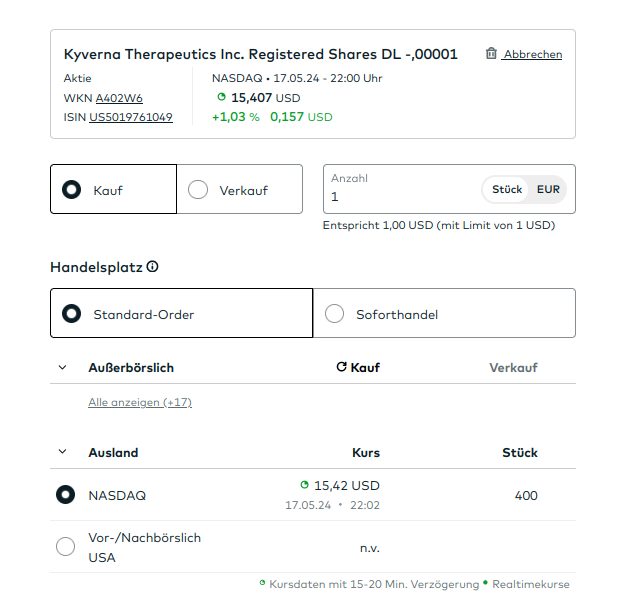The image size is (626, 603).
Task: Collapse the Ausland section chevron
Action: [62, 453]
